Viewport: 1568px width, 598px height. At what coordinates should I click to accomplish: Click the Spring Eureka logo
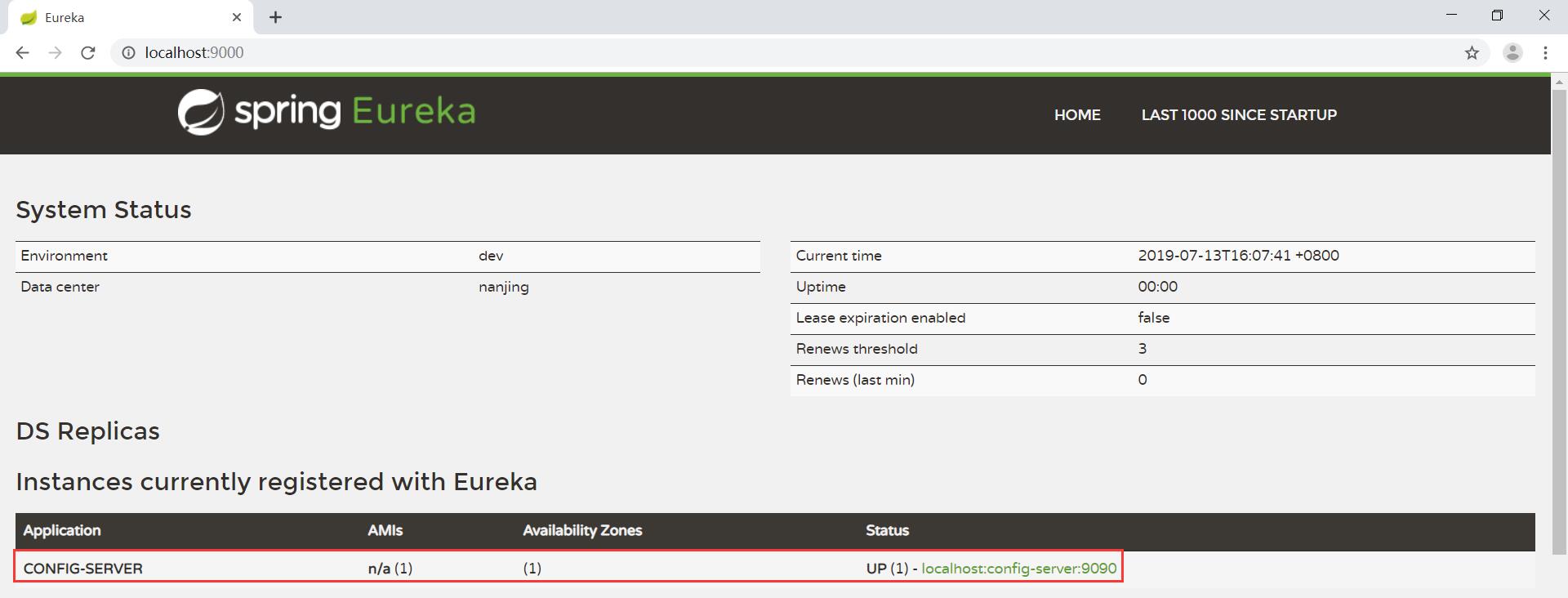pyautogui.click(x=327, y=112)
